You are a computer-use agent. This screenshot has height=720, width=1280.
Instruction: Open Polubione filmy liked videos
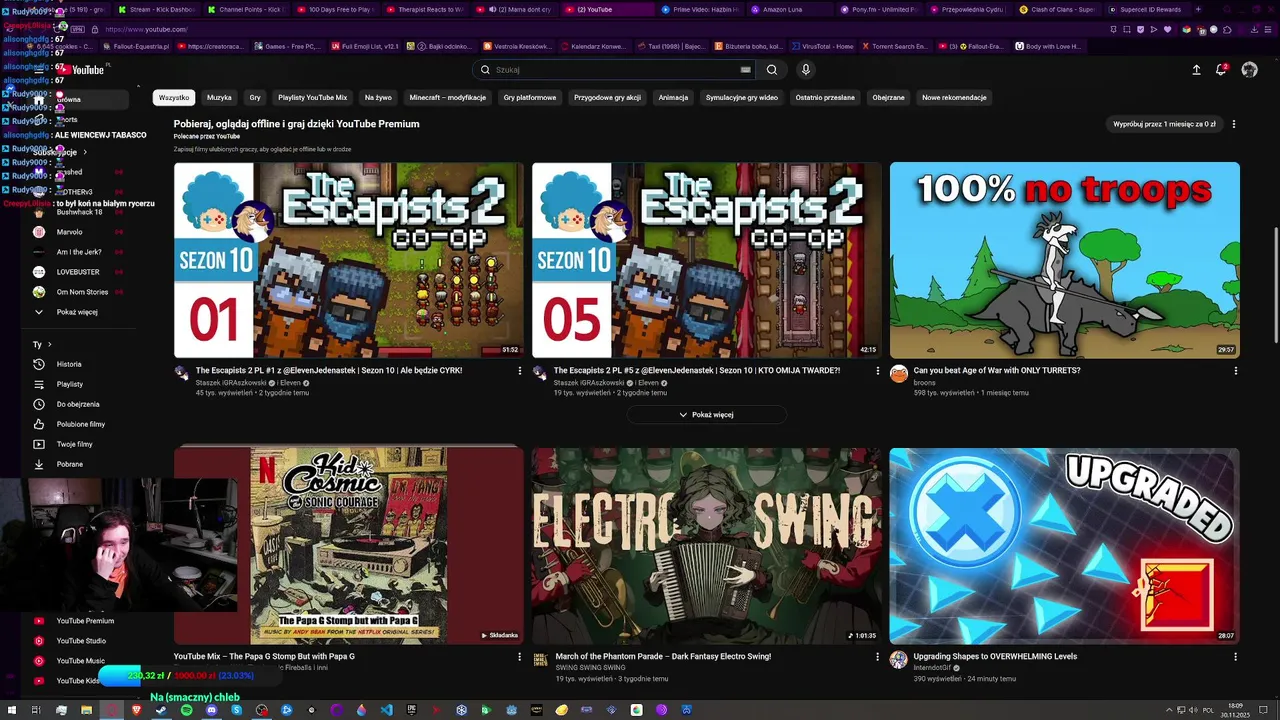80,424
